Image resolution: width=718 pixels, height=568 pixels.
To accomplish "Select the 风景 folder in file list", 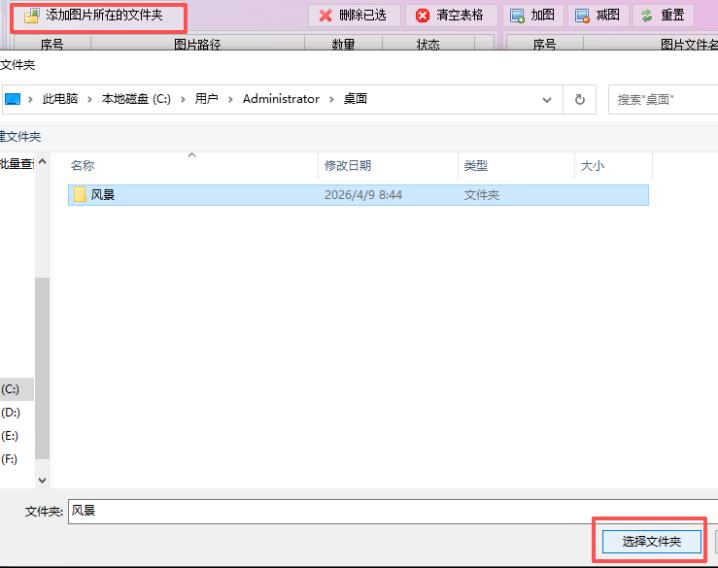I will point(103,195).
